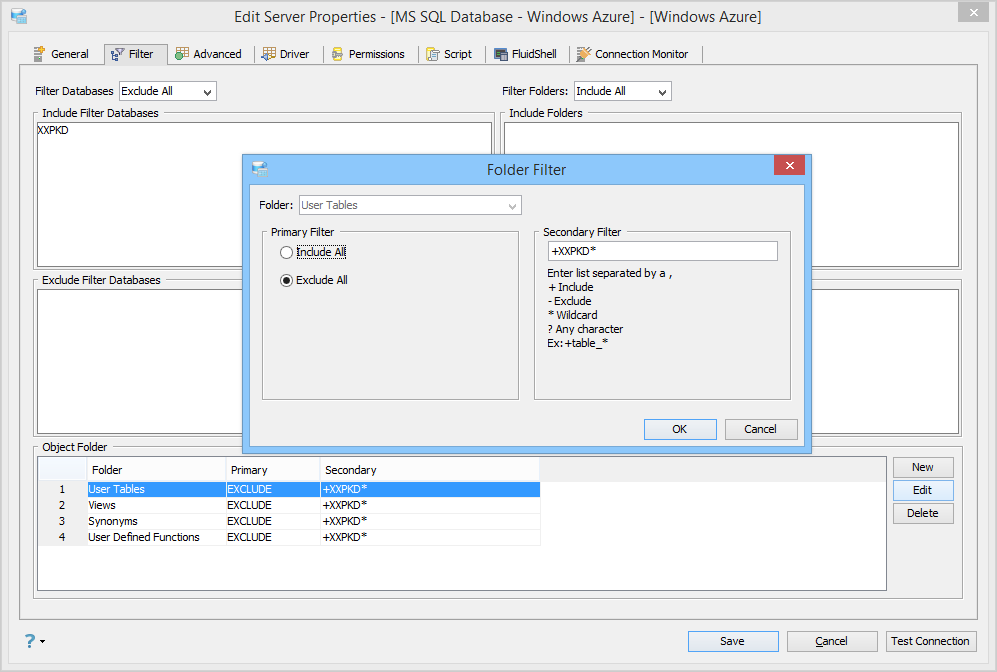
Task: Click the FluidShell tab icon
Action: [501, 54]
